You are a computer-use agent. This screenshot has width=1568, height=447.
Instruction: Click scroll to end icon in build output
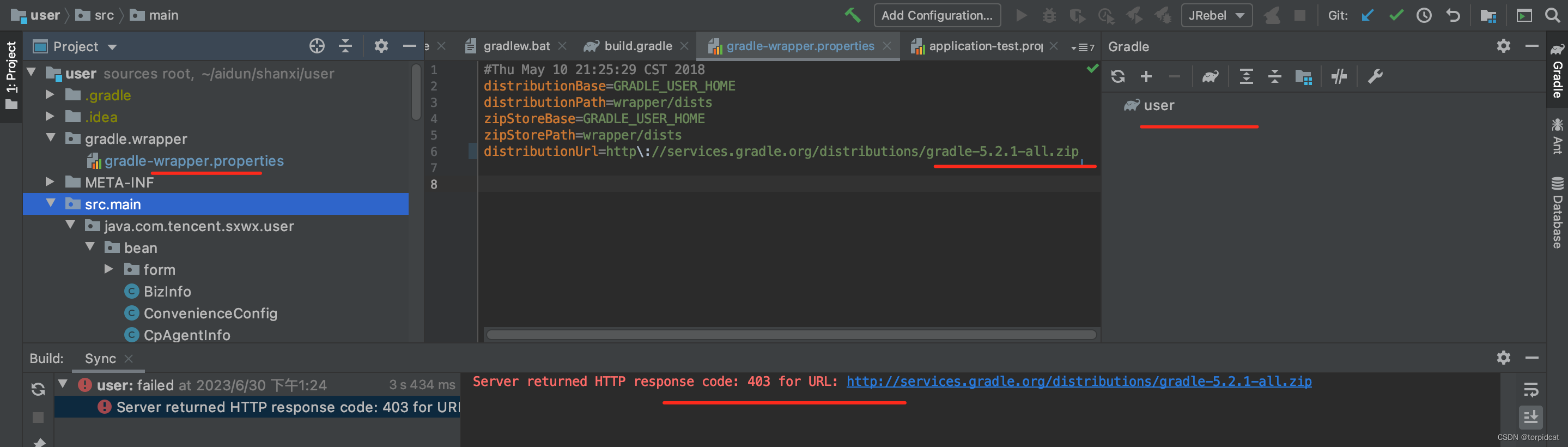(x=1530, y=417)
